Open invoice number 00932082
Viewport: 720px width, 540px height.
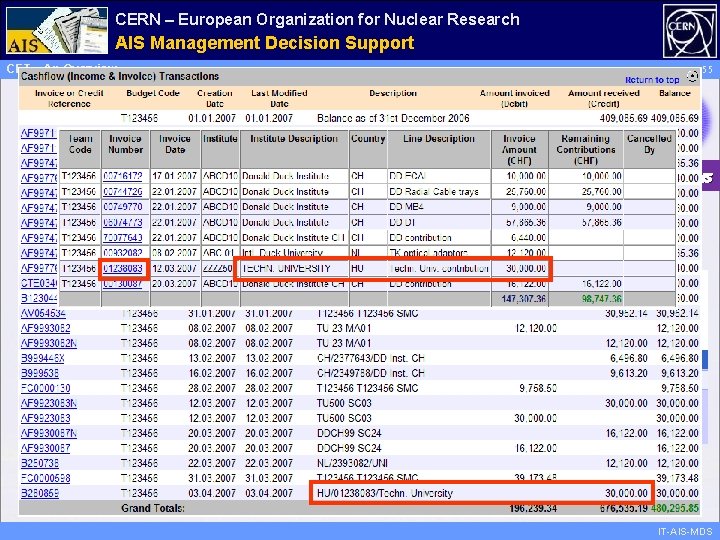pyautogui.click(x=123, y=253)
